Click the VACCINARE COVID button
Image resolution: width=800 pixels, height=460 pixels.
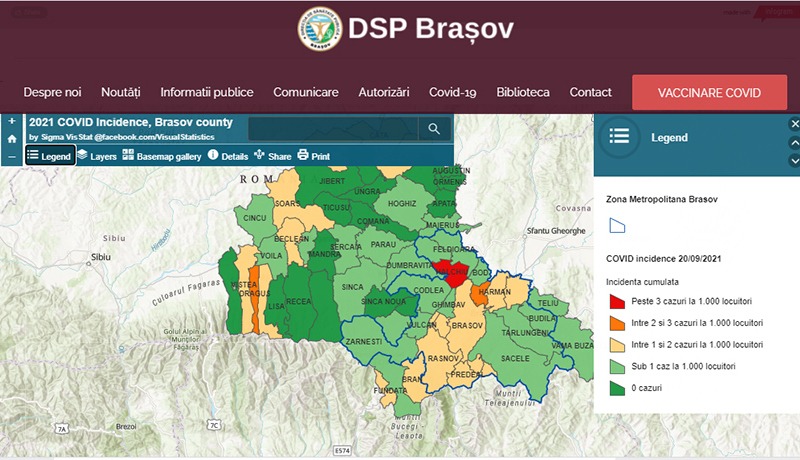[x=709, y=93]
